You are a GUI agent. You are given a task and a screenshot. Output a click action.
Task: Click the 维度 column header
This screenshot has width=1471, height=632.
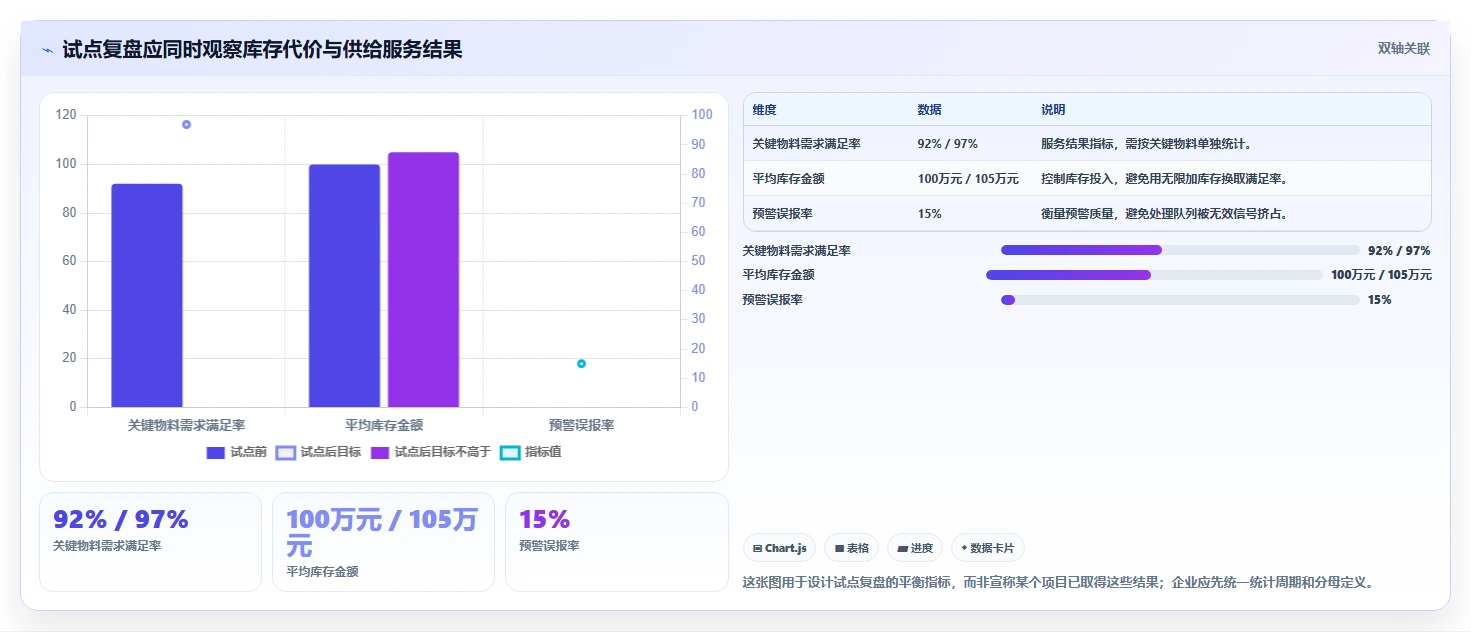tap(765, 110)
